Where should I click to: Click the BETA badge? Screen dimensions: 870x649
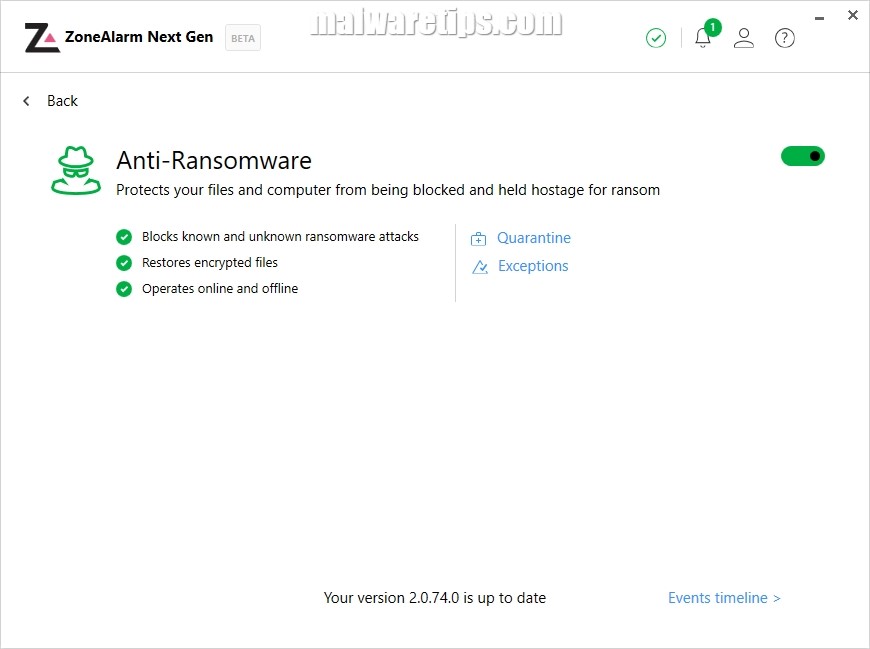click(x=243, y=38)
